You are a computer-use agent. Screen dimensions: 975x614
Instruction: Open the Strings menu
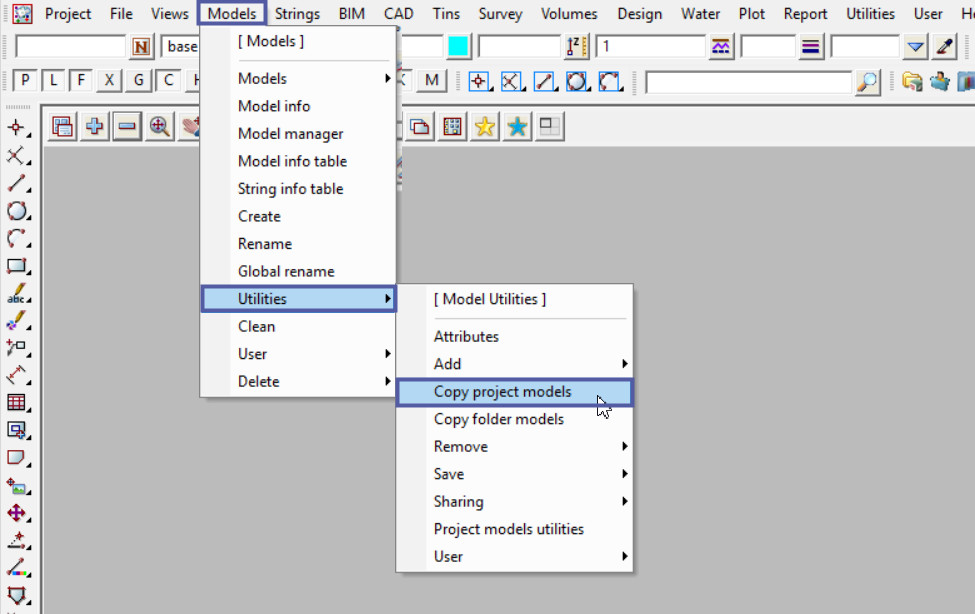297,14
